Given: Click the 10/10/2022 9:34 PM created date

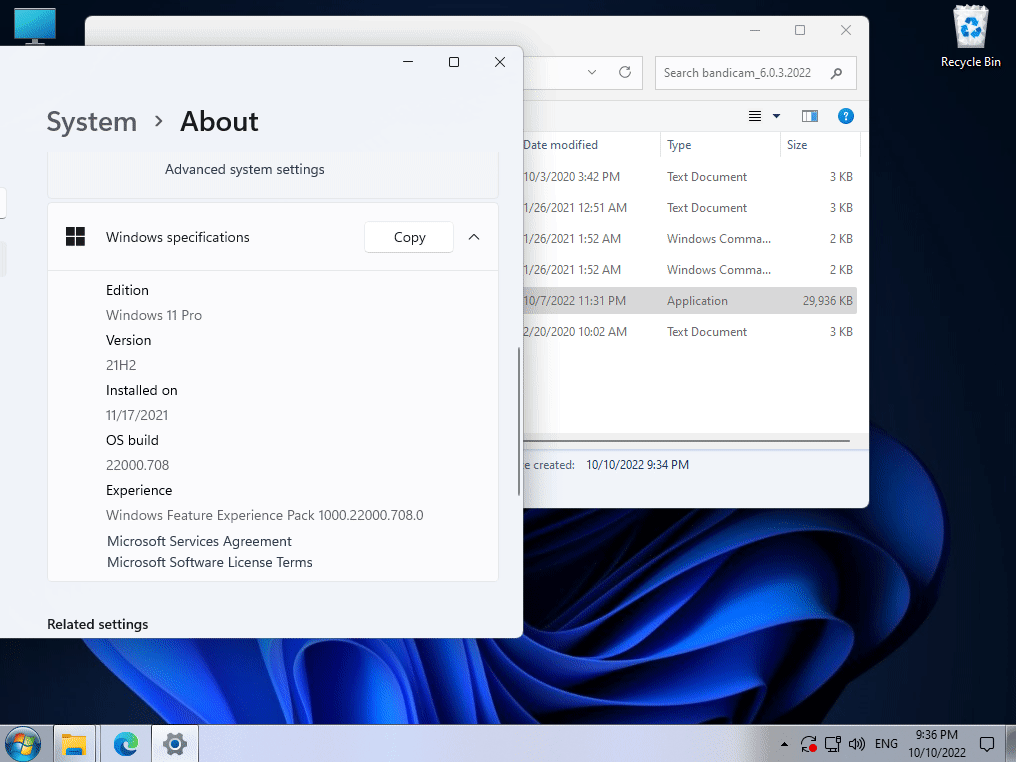Looking at the screenshot, I should 637,465.
